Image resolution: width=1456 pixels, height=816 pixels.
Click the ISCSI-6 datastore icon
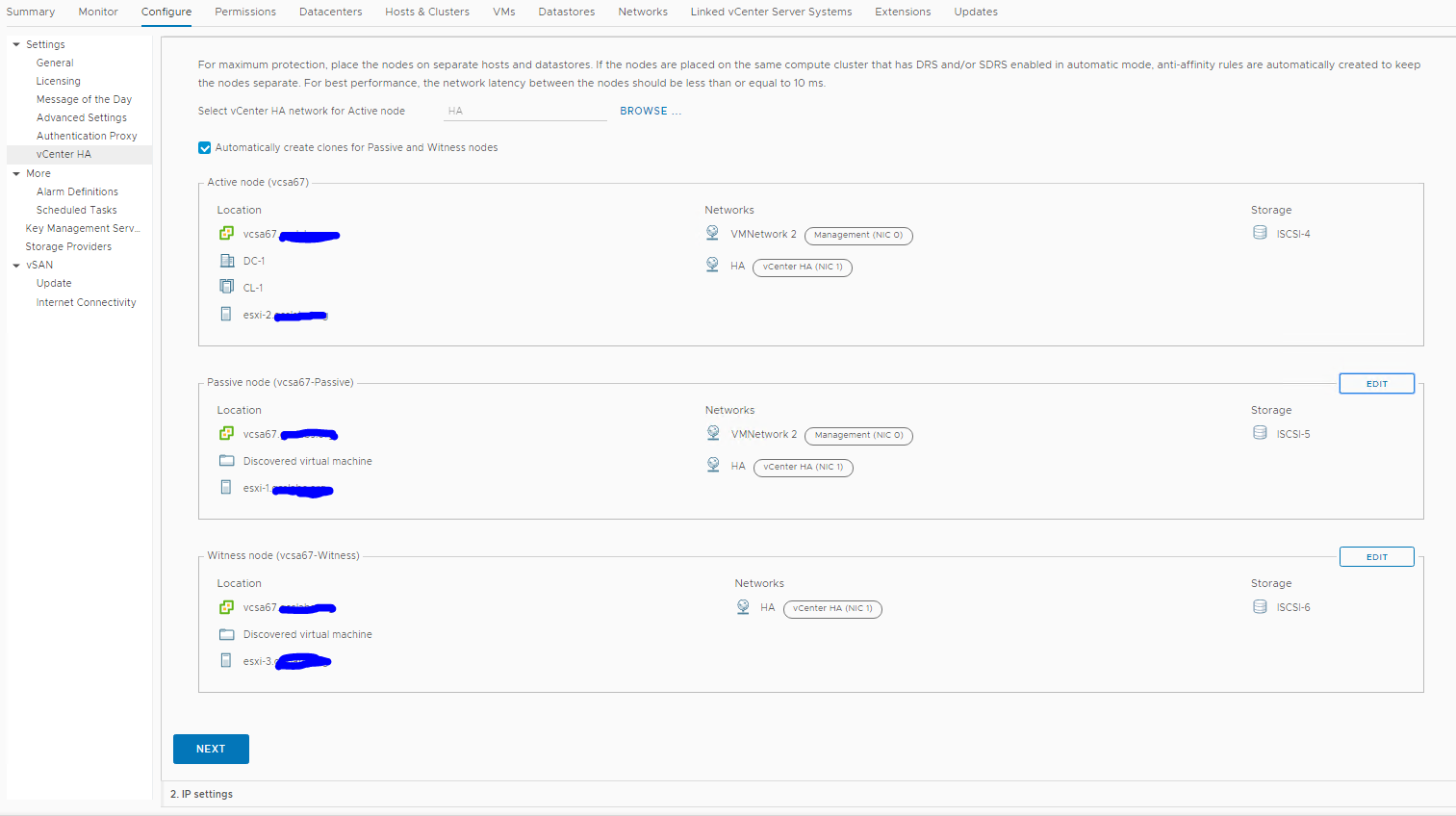click(x=1260, y=606)
